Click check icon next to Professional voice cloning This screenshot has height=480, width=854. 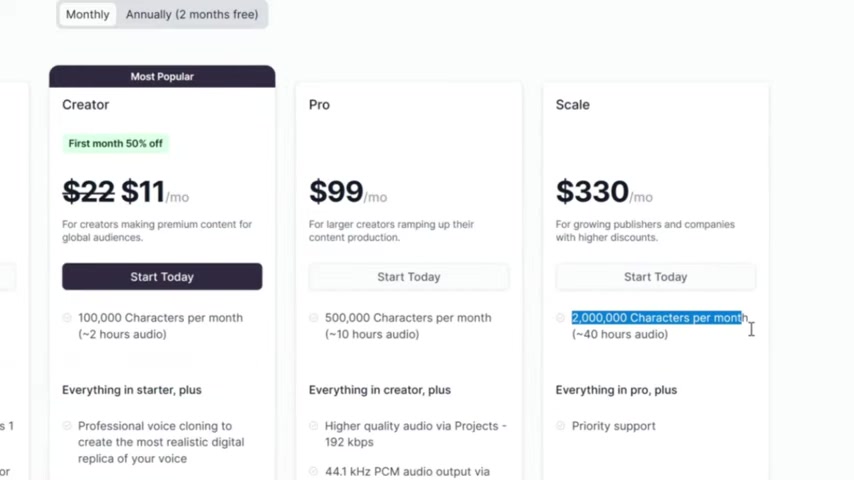[67, 426]
